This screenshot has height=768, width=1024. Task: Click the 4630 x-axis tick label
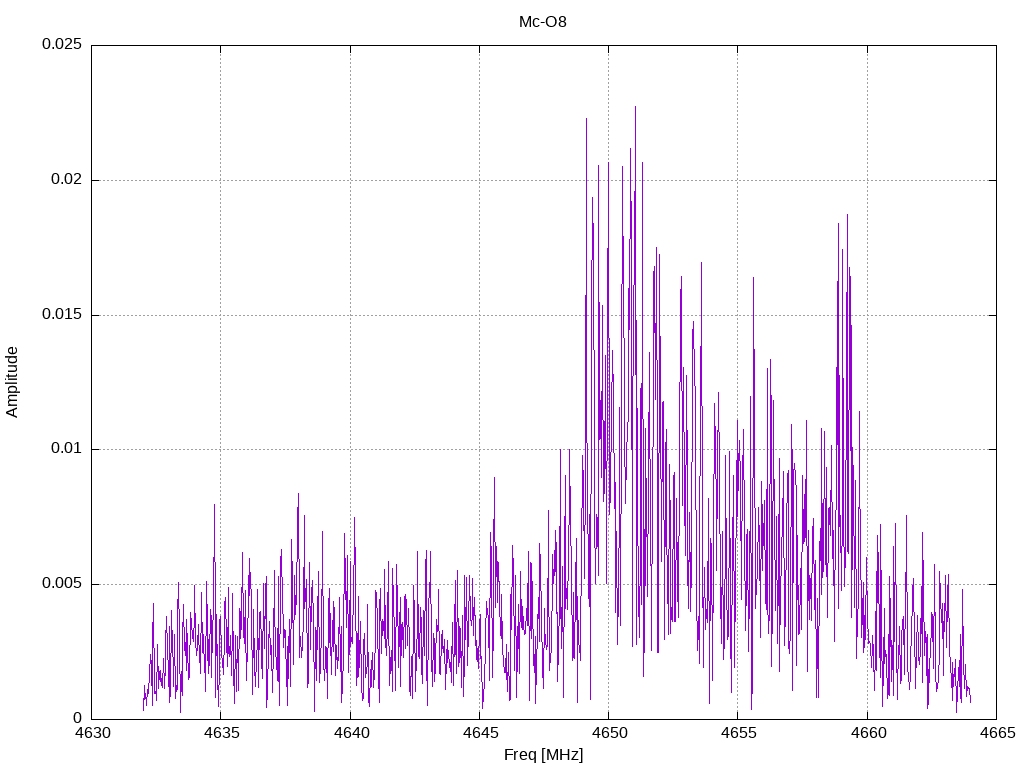pyautogui.click(x=93, y=733)
